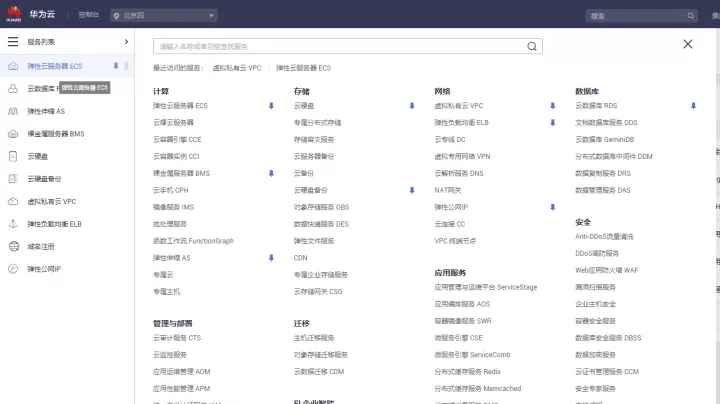Open 云审计服务 CTS service
The image size is (720, 404).
(177, 338)
